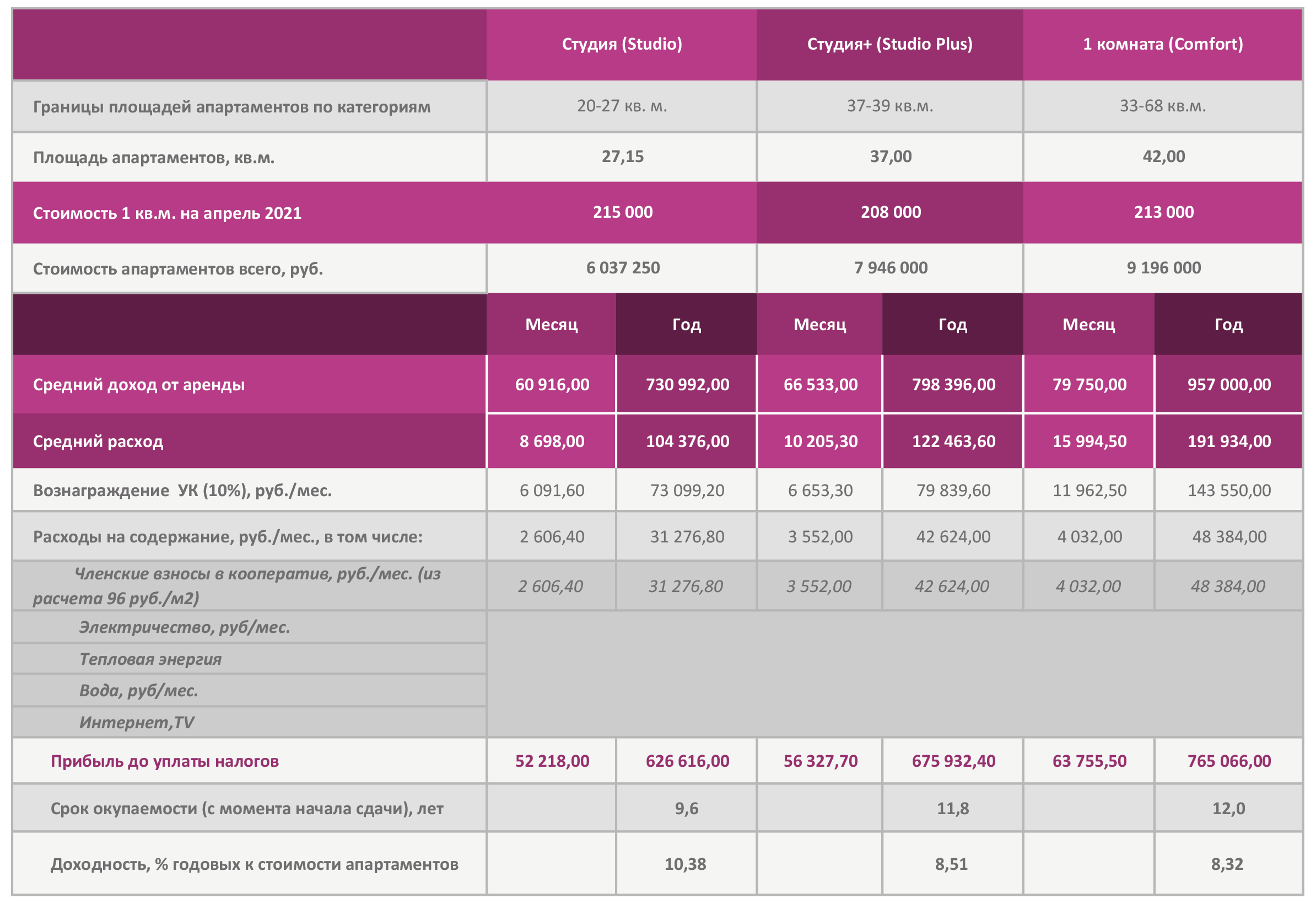Select total cost value 6 037 250
Viewport: 1316px width, 904px height.
623,268
